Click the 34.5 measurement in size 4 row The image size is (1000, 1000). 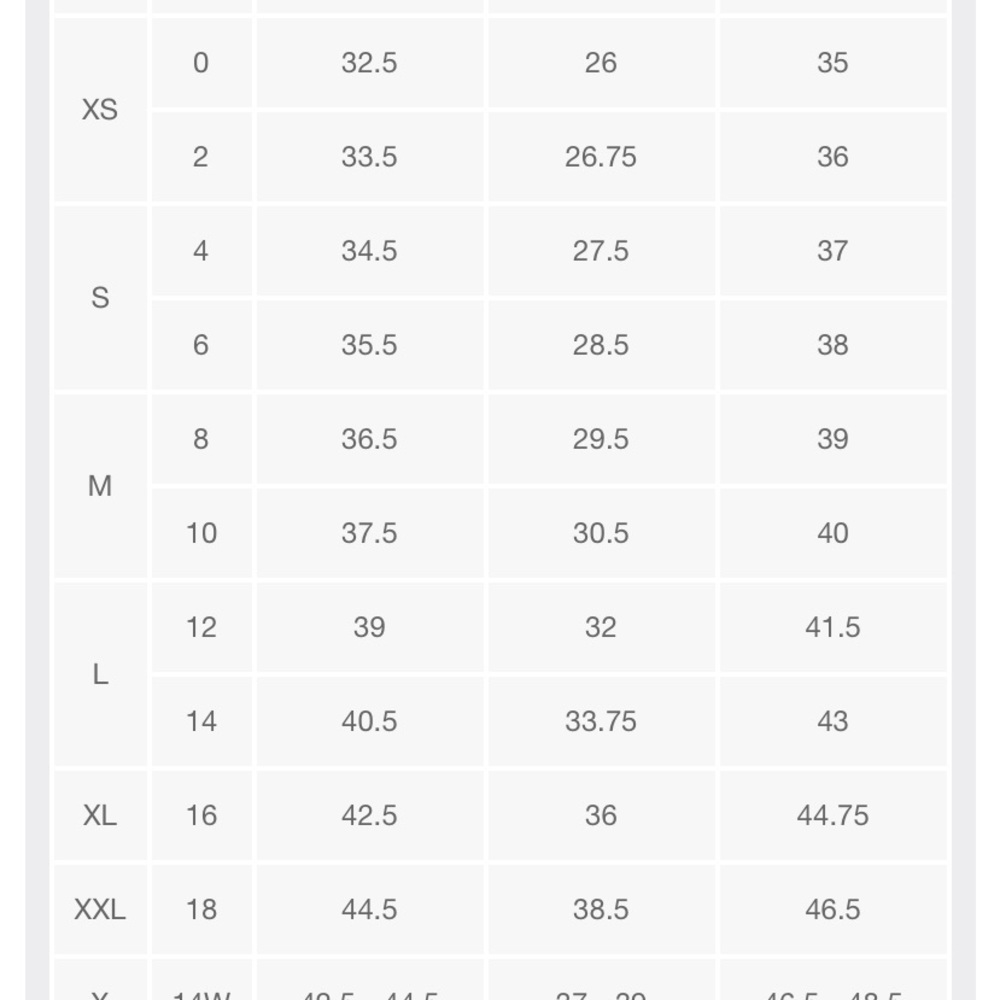point(369,251)
